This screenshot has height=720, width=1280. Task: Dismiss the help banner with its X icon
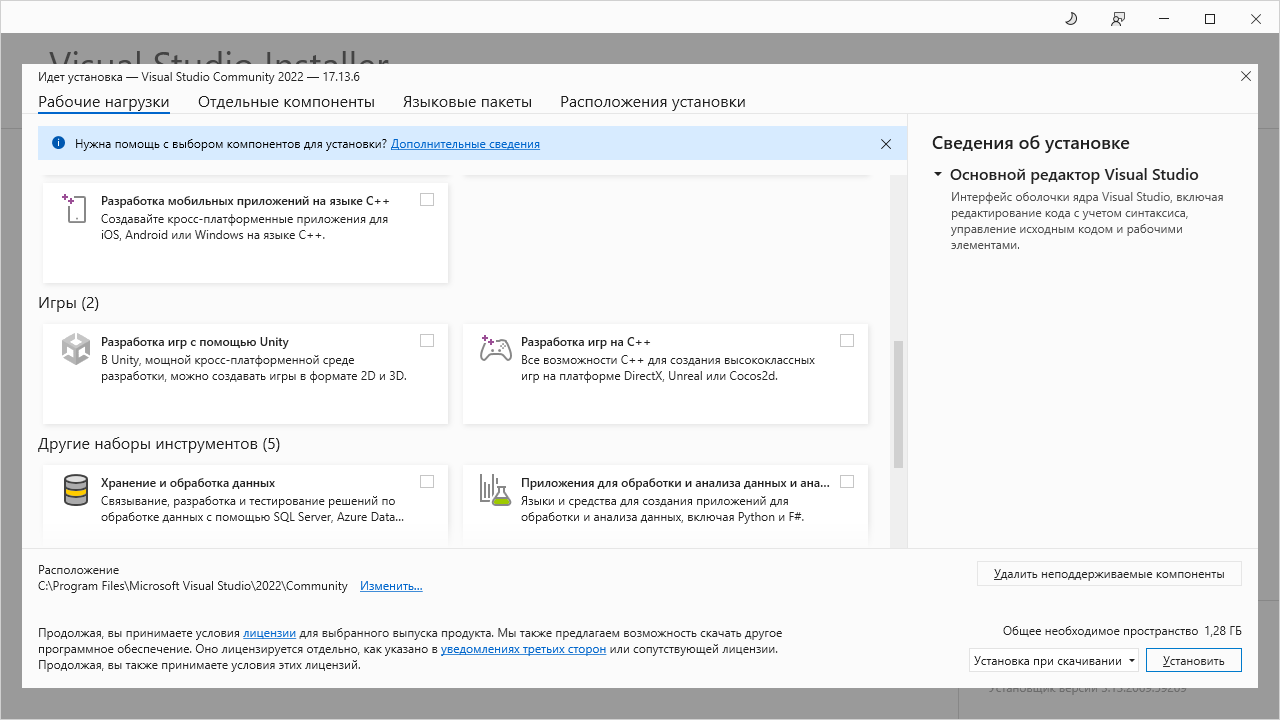[885, 144]
